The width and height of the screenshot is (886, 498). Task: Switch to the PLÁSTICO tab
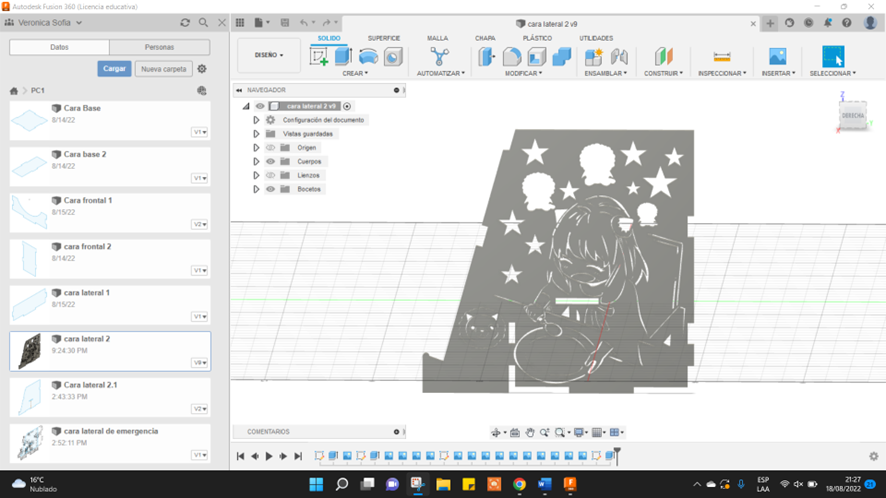tap(537, 38)
